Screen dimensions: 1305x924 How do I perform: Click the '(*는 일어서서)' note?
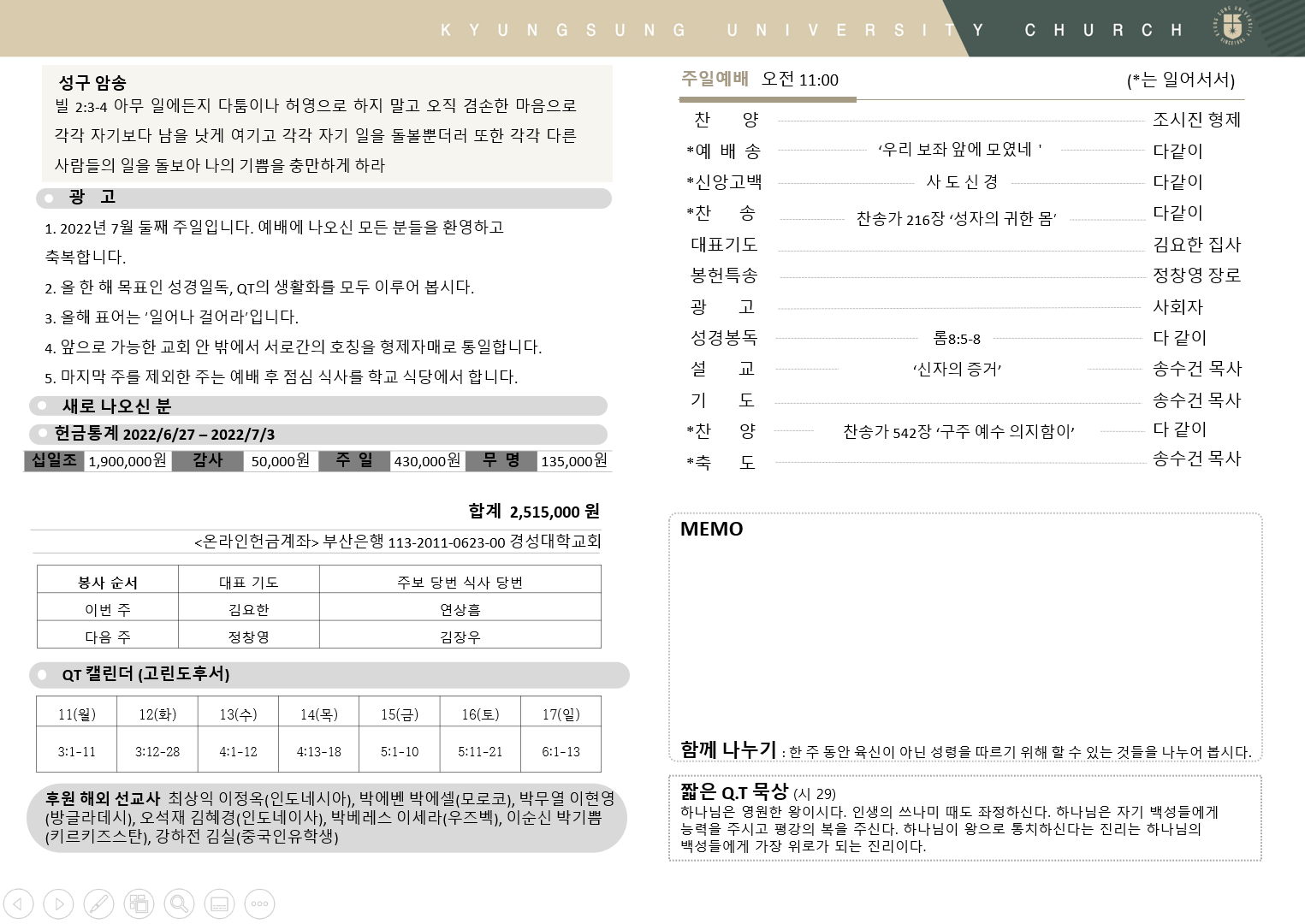click(x=1181, y=80)
